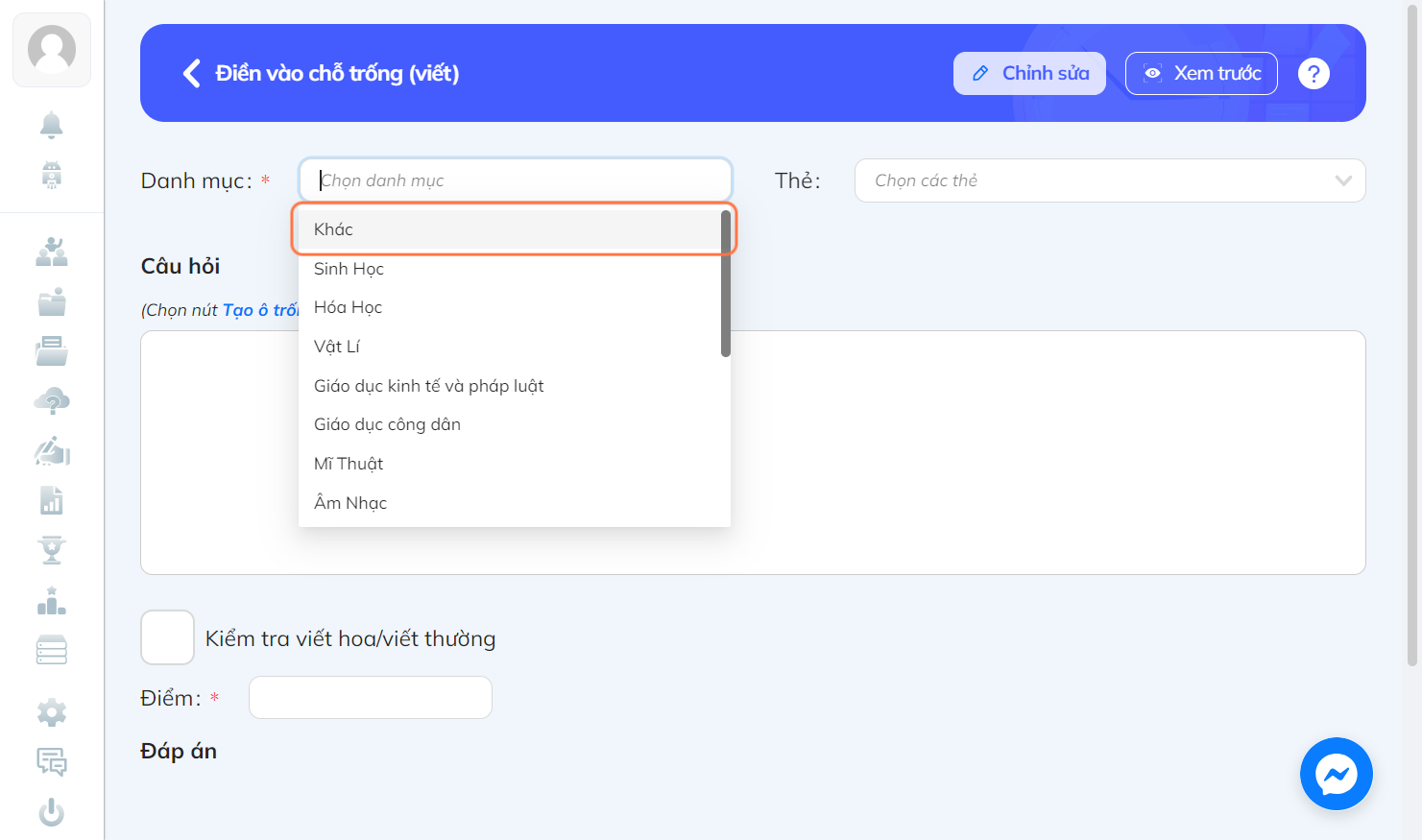Click the Thẻ label
1422x840 pixels.
click(x=797, y=180)
